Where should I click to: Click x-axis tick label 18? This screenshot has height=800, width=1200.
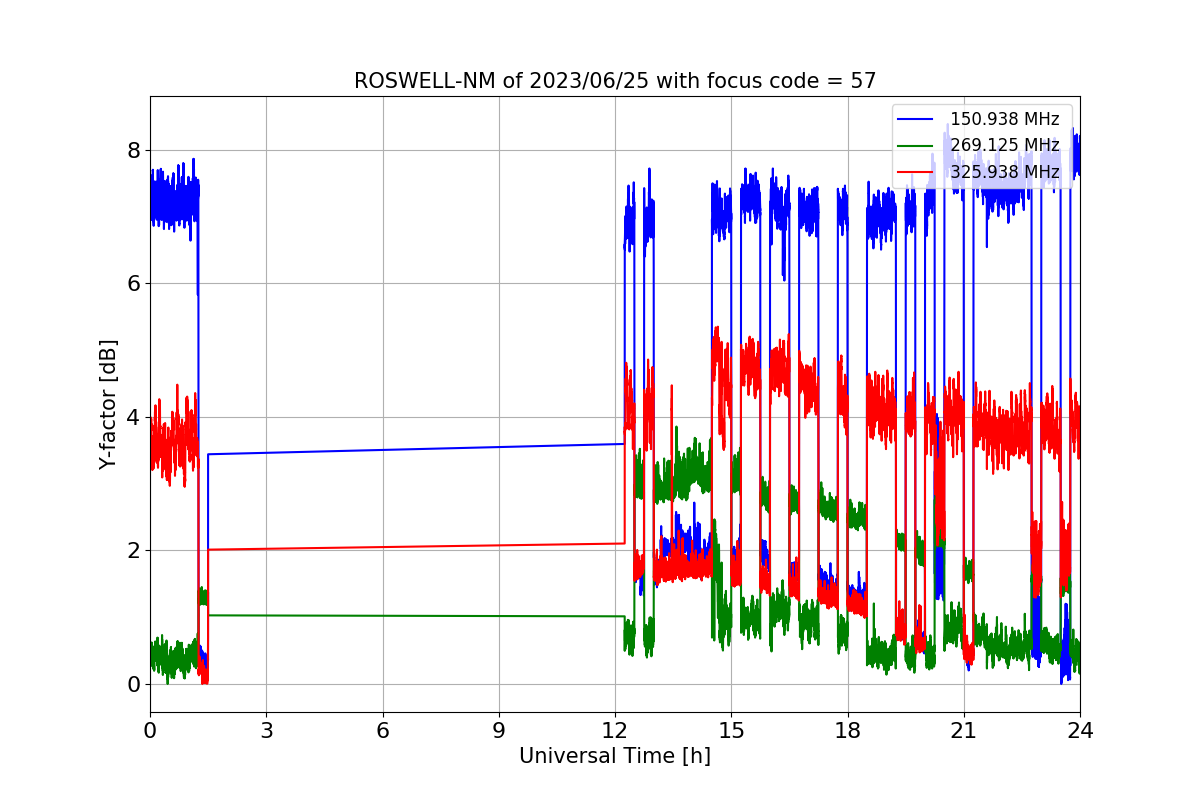(x=847, y=730)
